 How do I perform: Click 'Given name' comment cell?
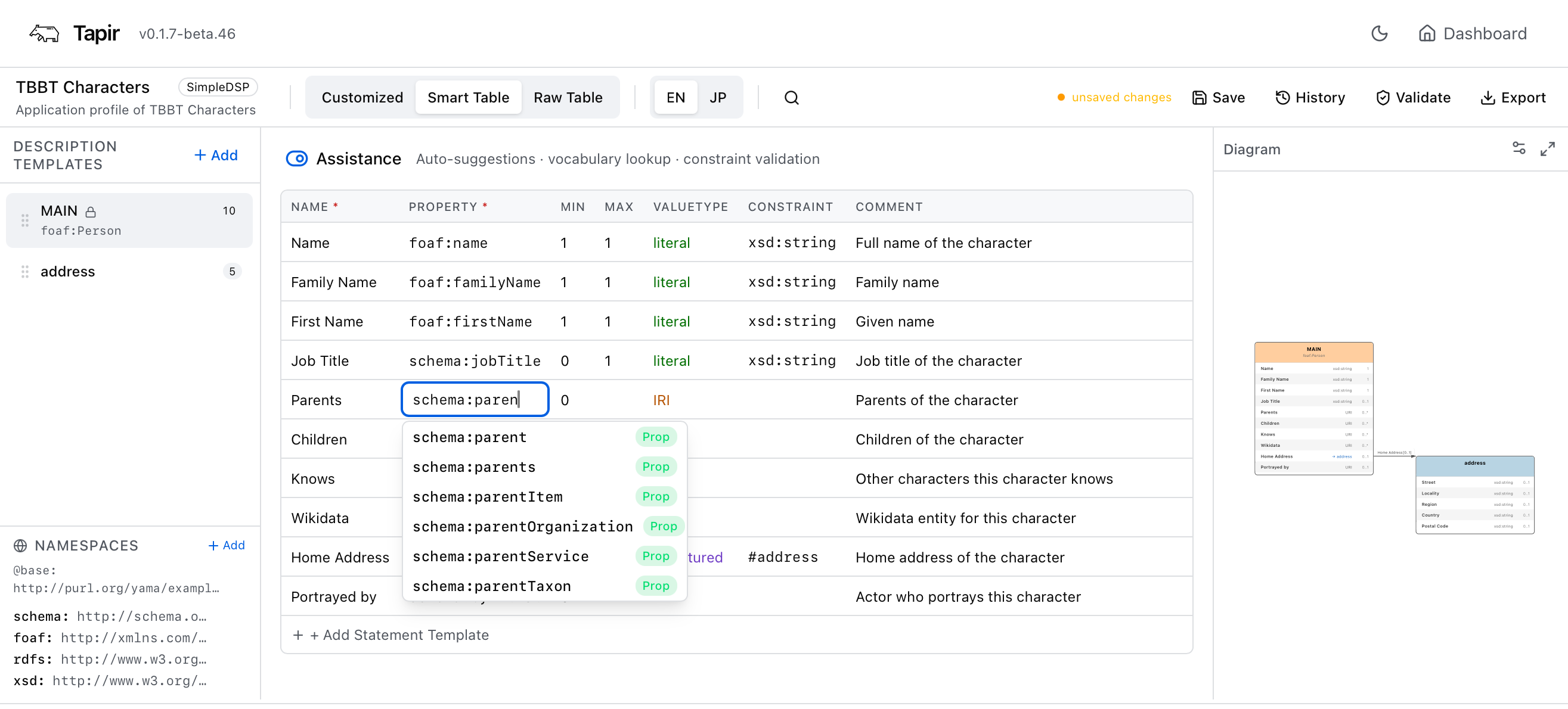tap(894, 321)
